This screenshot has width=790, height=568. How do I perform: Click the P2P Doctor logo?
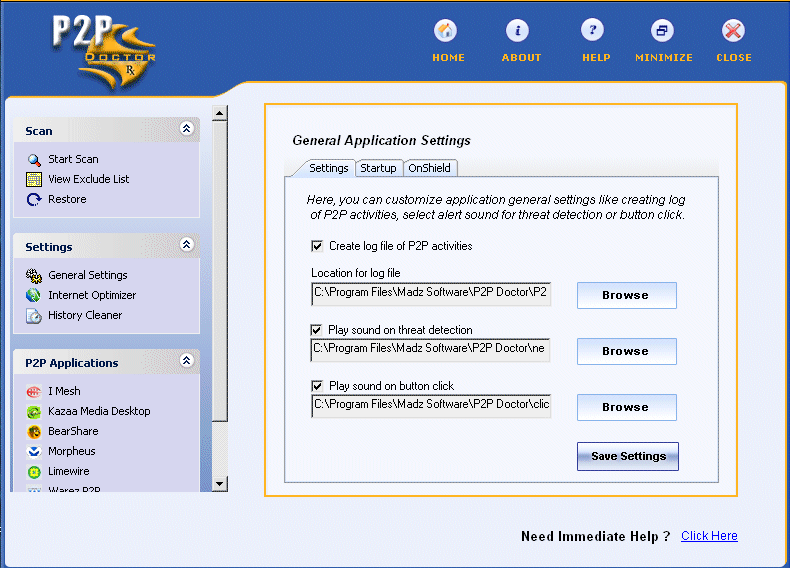tap(104, 52)
